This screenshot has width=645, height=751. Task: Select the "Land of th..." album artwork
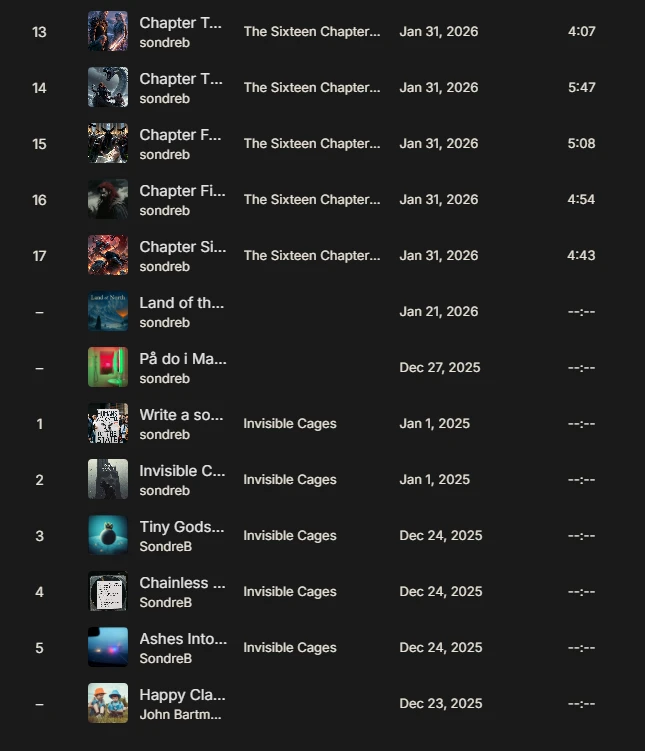[107, 311]
